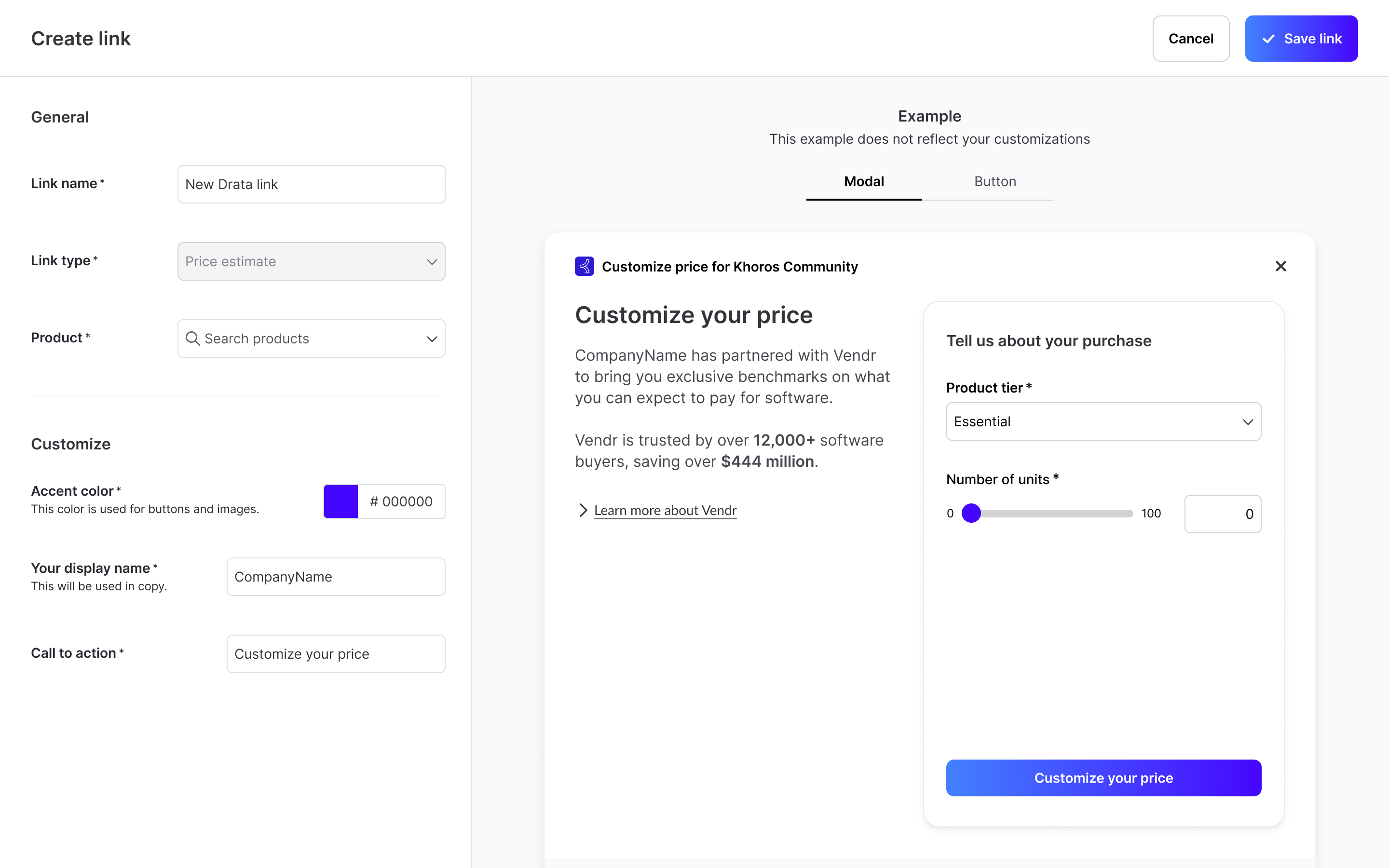
Task: Click the checkmark icon on Save link
Action: (x=1268, y=39)
